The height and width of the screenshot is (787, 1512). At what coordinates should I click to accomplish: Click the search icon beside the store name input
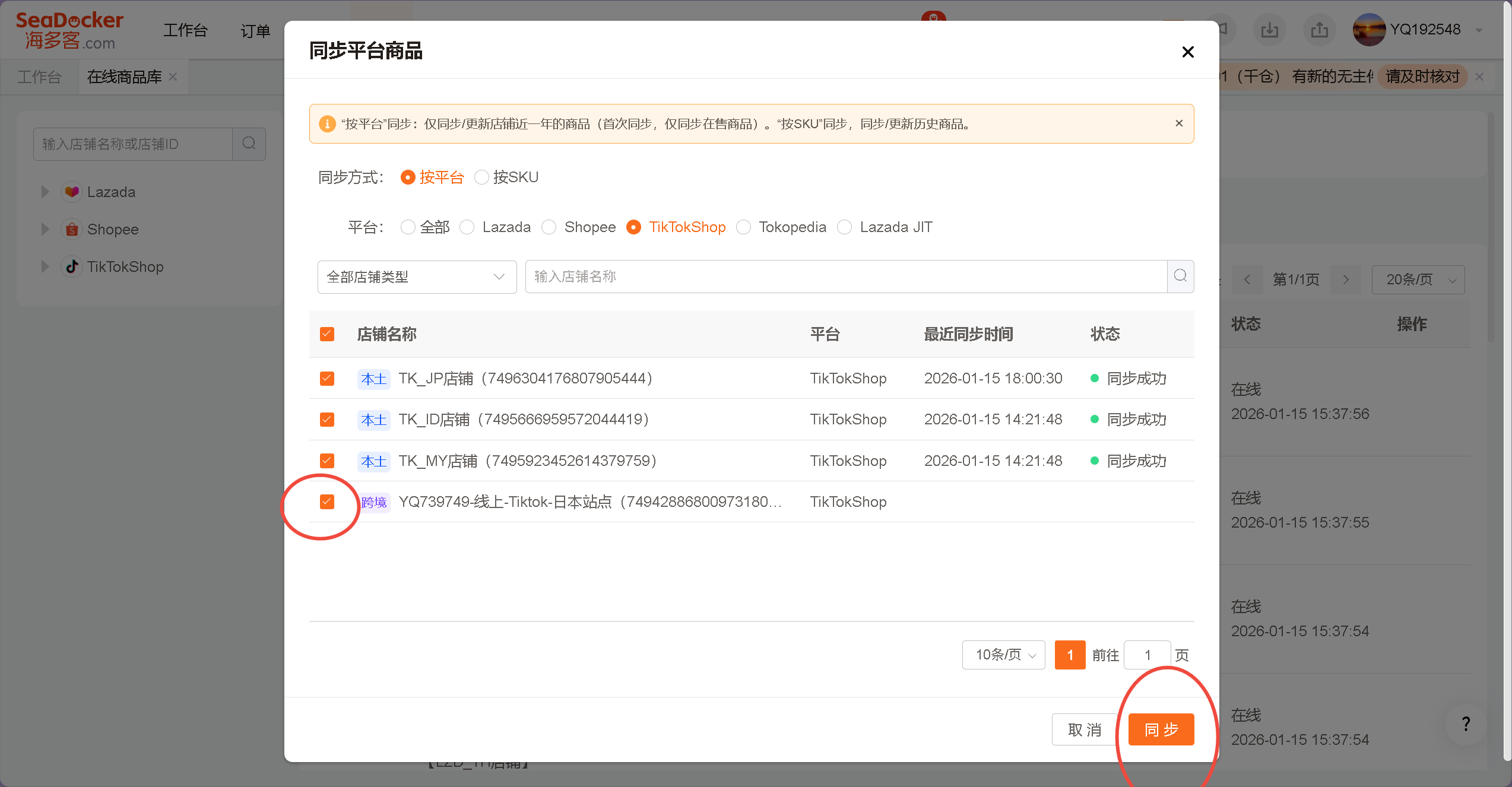[1180, 276]
